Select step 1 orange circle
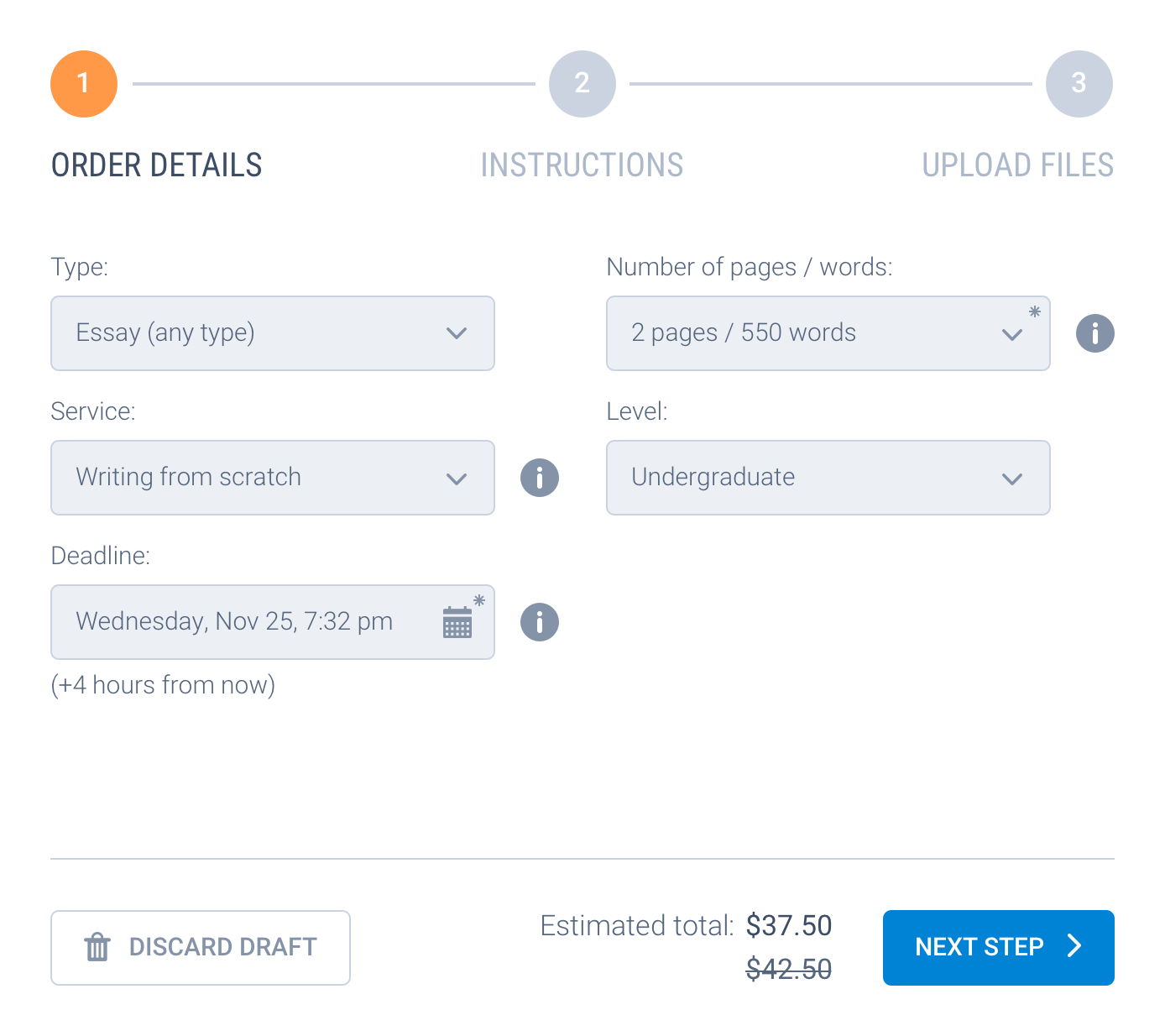1165x1036 pixels. tap(84, 84)
